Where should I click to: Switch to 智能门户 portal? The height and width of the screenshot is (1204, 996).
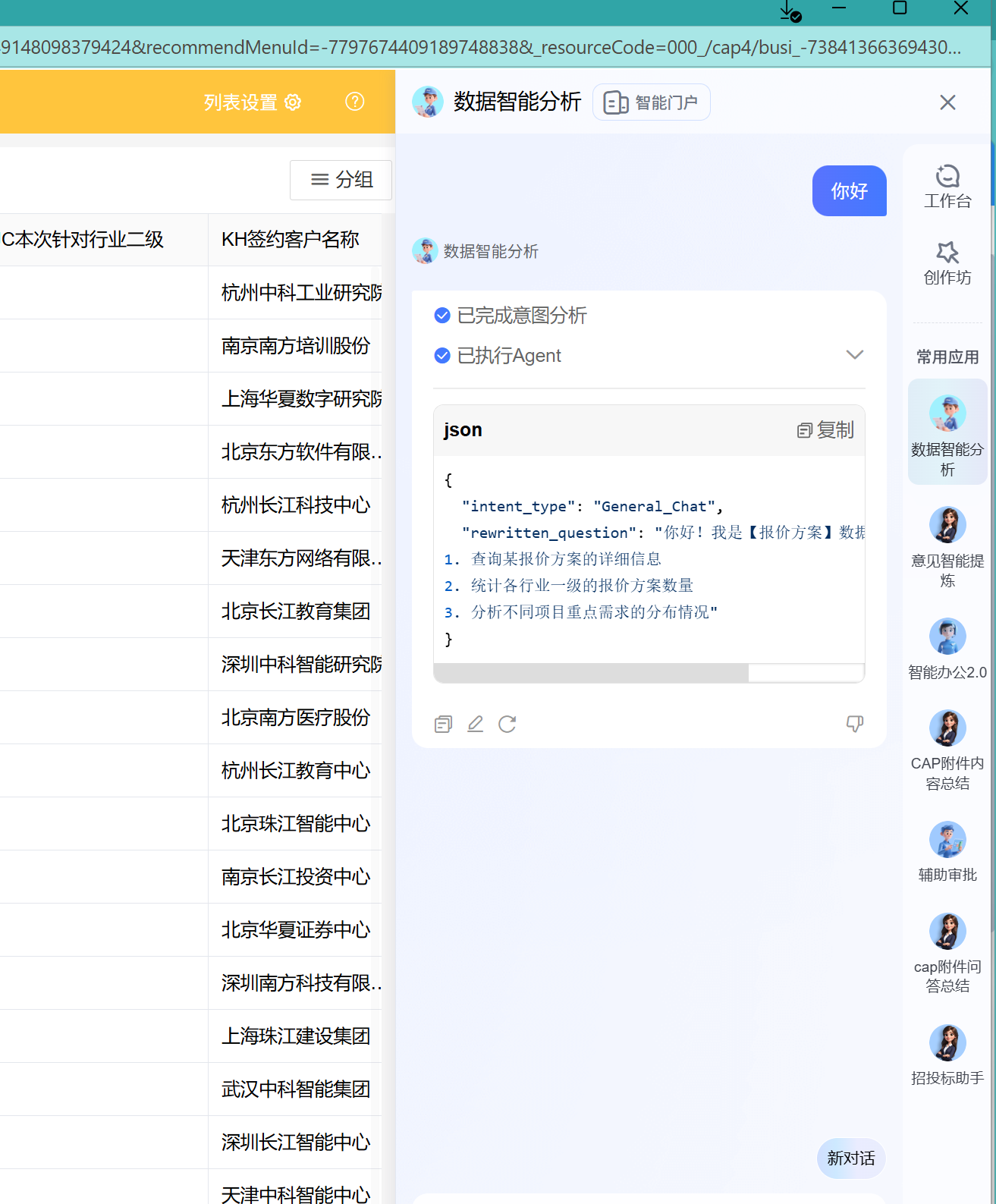[651, 102]
